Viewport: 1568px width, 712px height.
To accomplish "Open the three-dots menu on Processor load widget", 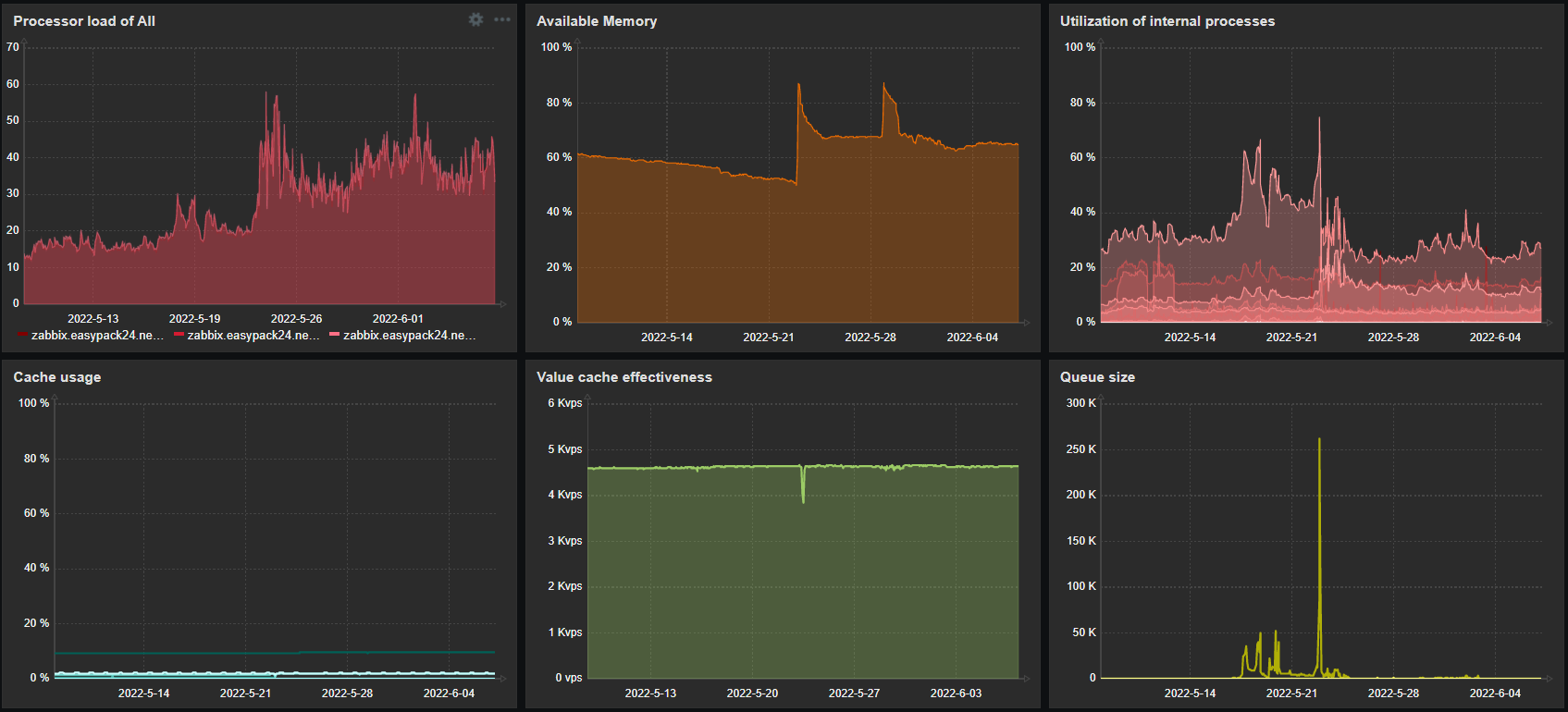I will (502, 19).
